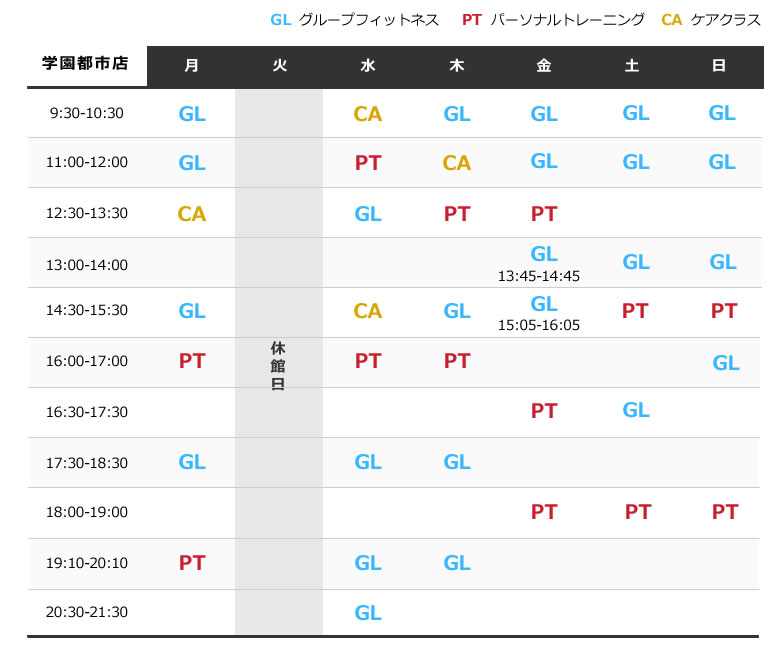Click the 17:30-18:30 time slot label
This screenshot has height=650, width=775.
pyautogui.click(x=87, y=462)
